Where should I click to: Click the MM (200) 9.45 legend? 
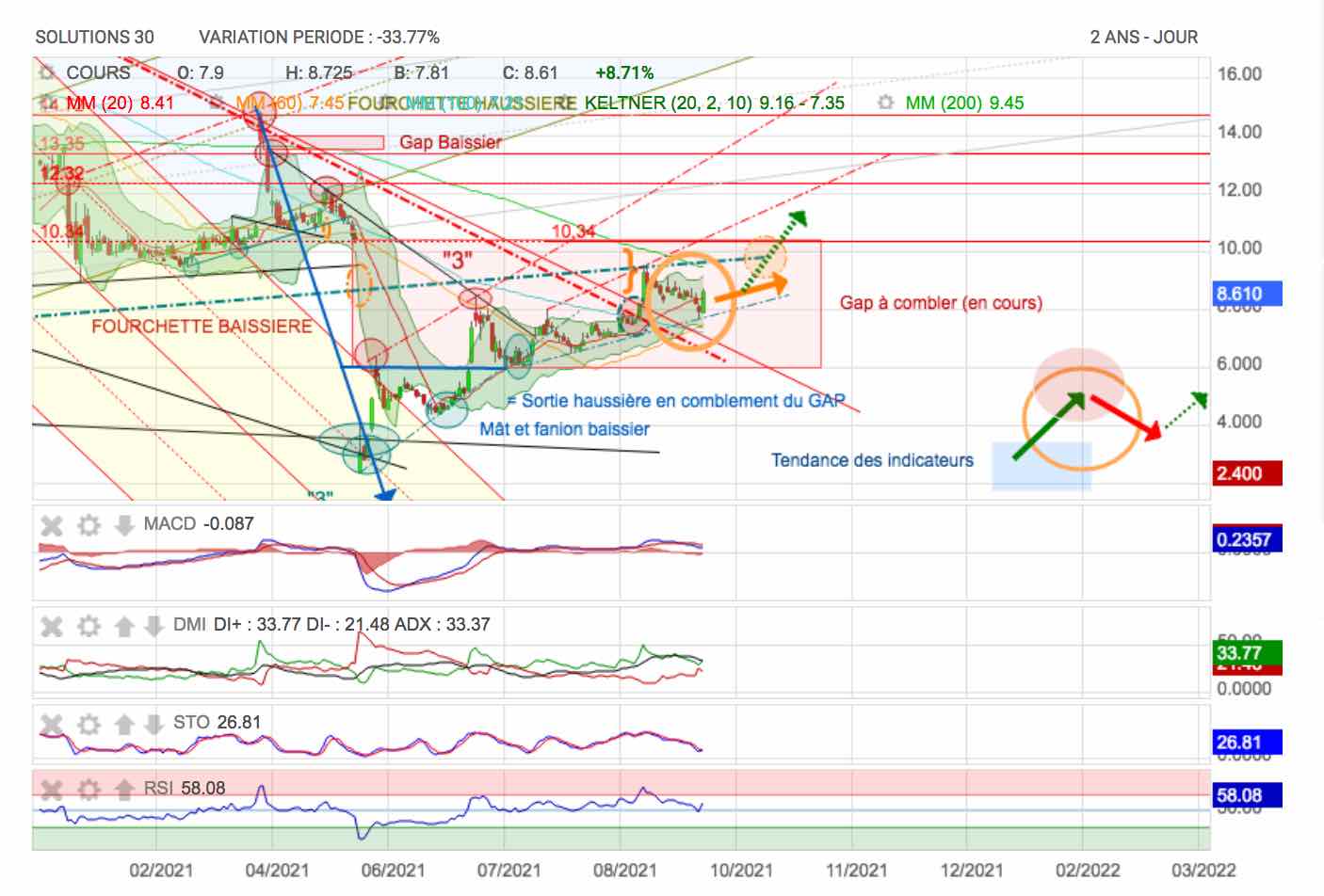coord(964,103)
